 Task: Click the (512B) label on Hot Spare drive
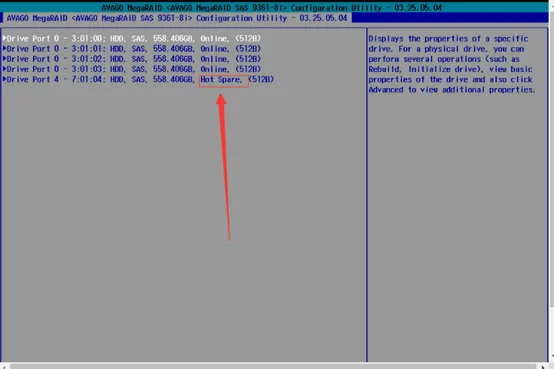pyautogui.click(x=261, y=79)
